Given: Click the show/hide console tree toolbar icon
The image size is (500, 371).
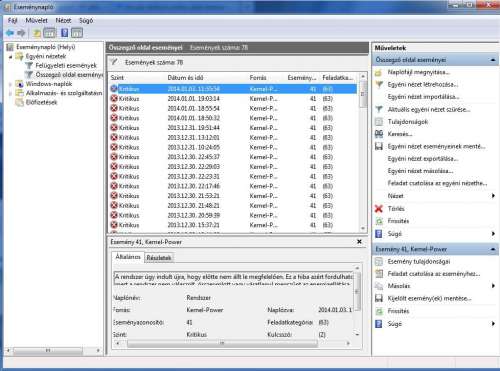Looking at the screenshot, I should [49, 33].
